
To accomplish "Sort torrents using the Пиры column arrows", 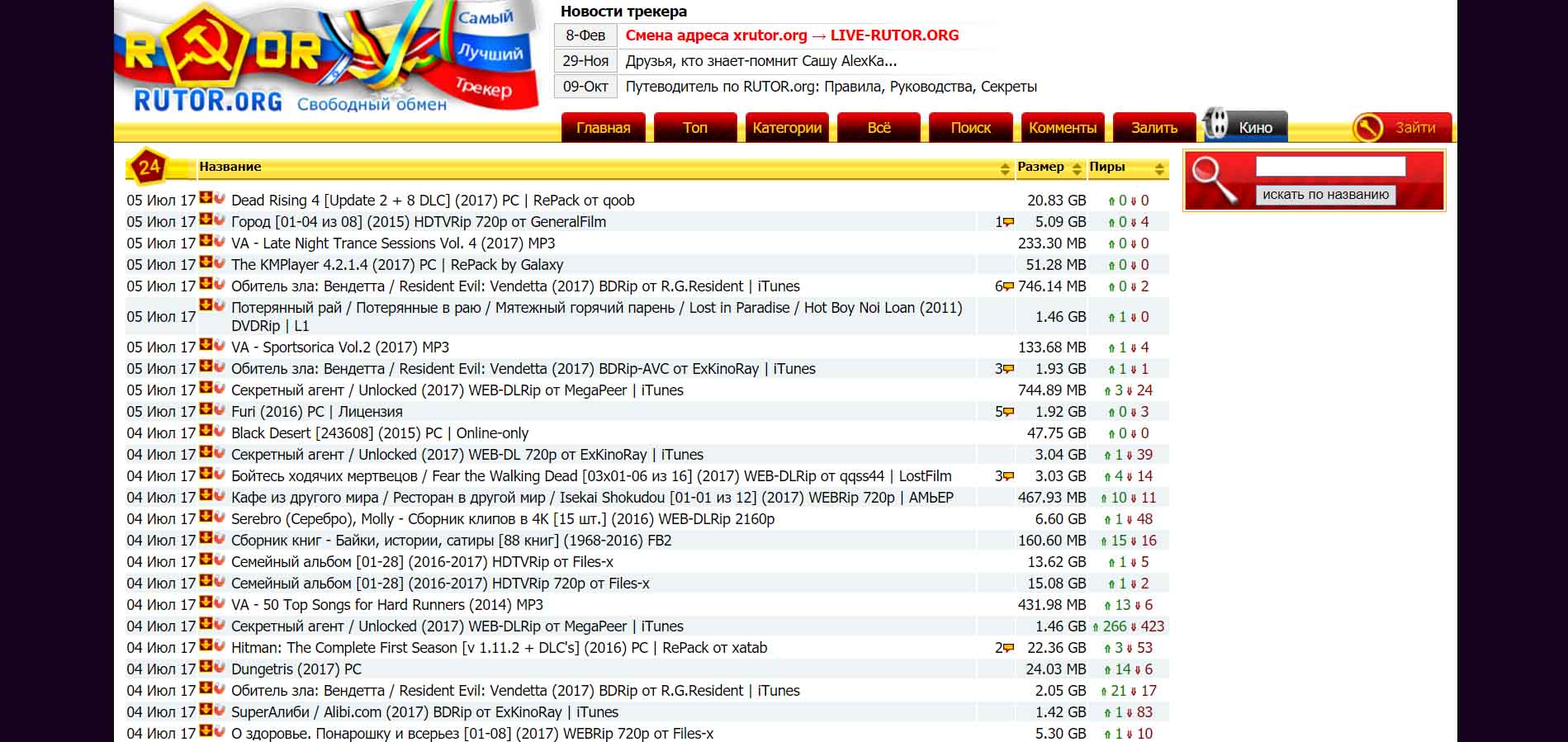I will 1159,168.
